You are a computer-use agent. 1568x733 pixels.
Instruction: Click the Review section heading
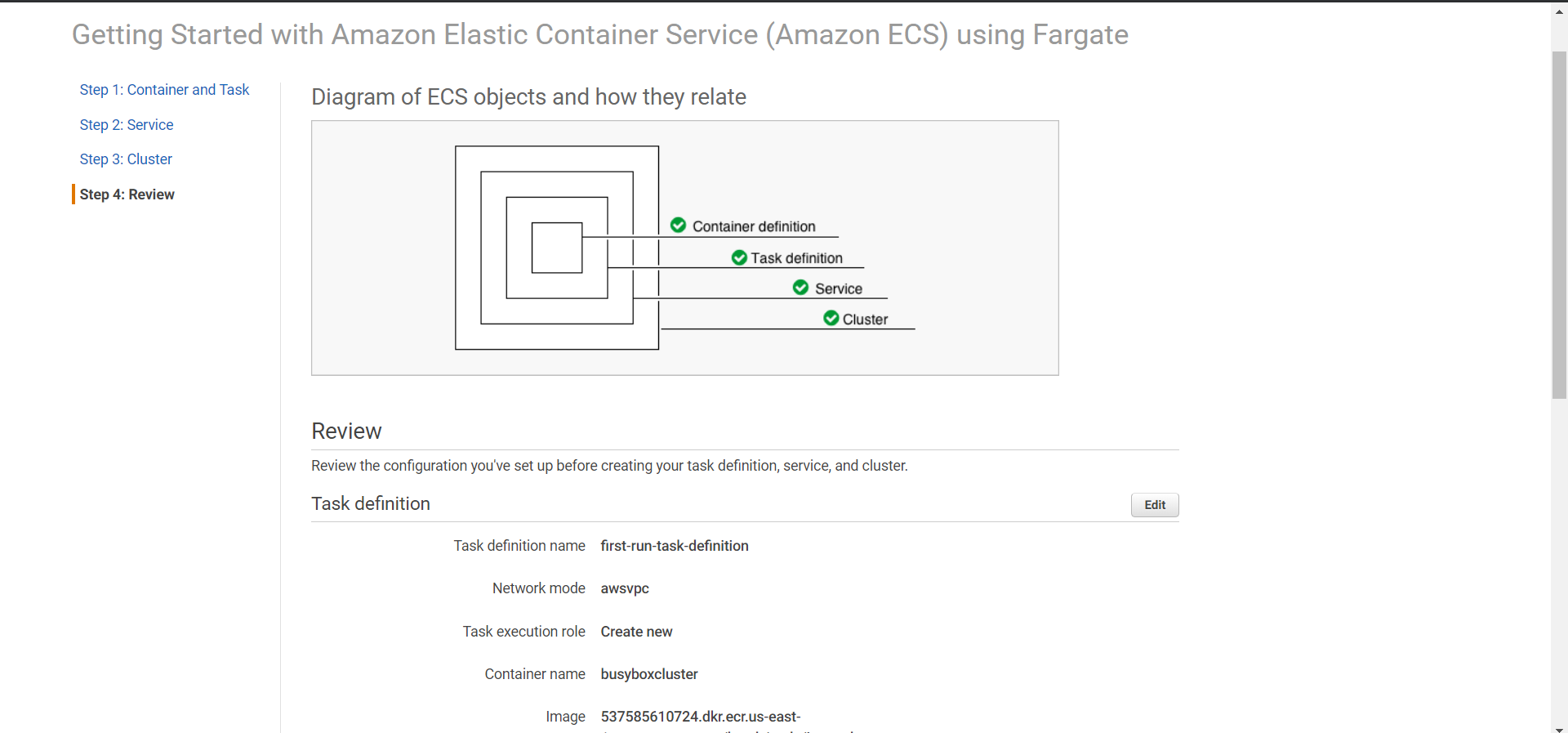pyautogui.click(x=346, y=431)
